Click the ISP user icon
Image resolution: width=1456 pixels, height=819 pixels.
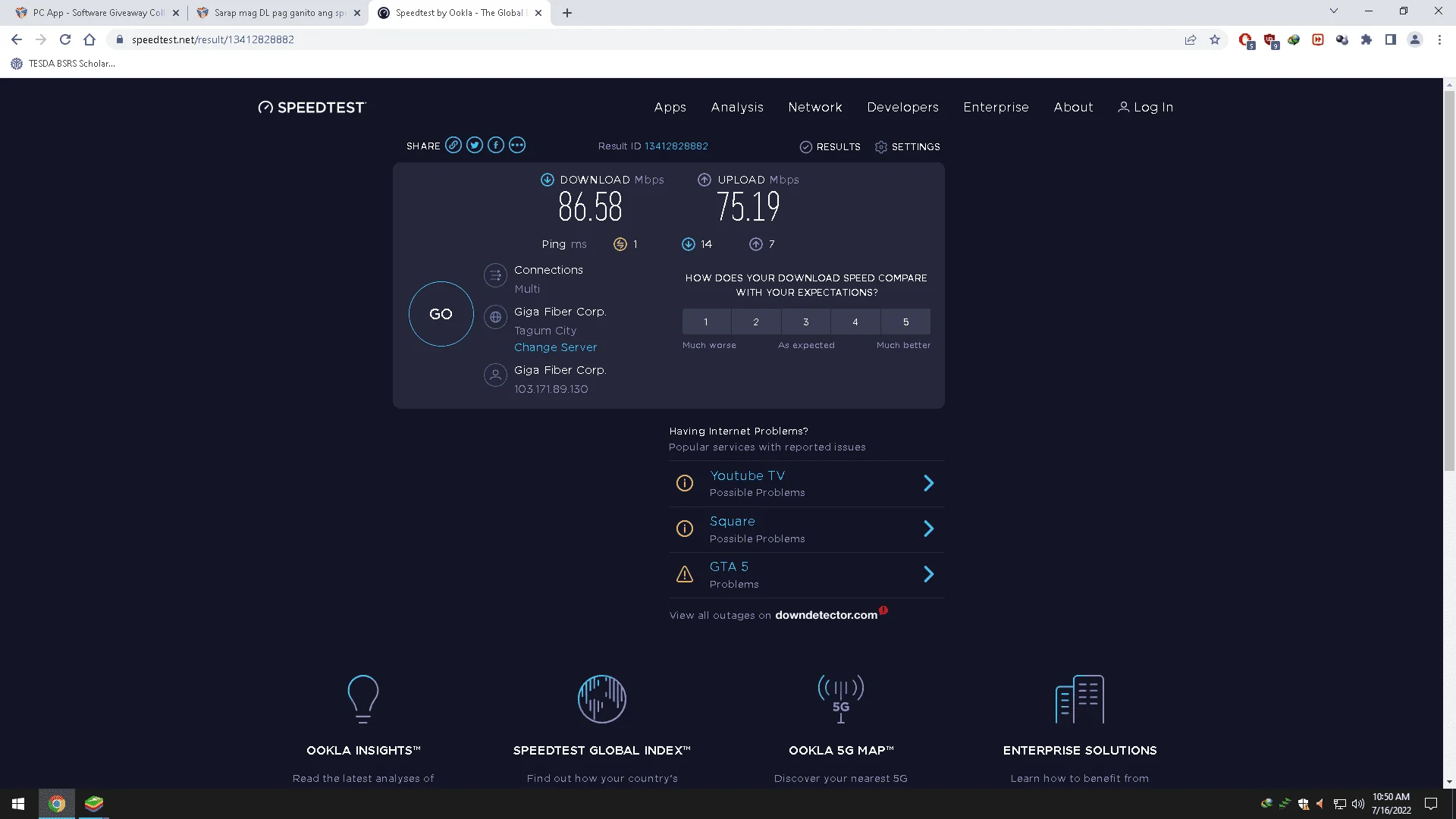[x=495, y=375]
